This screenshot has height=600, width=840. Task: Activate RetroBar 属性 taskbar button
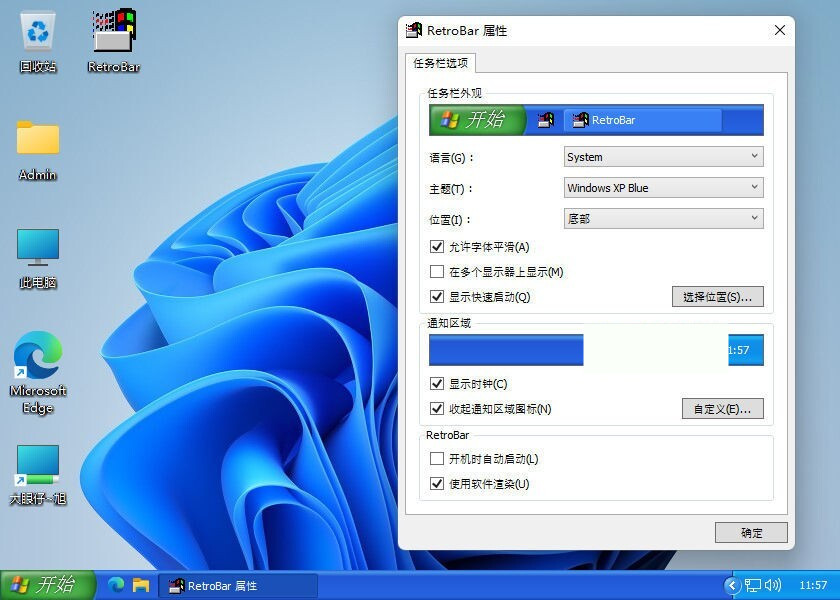click(238, 586)
